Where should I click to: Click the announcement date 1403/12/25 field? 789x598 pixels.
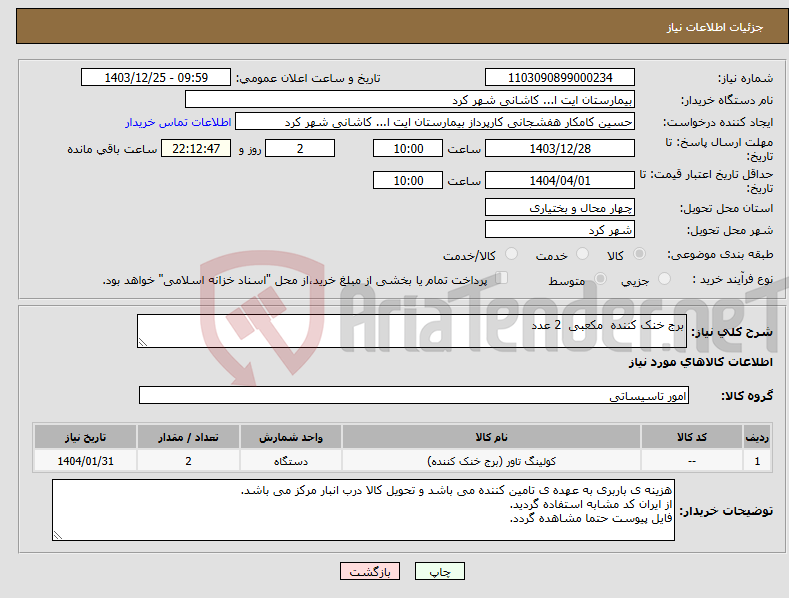click(155, 78)
